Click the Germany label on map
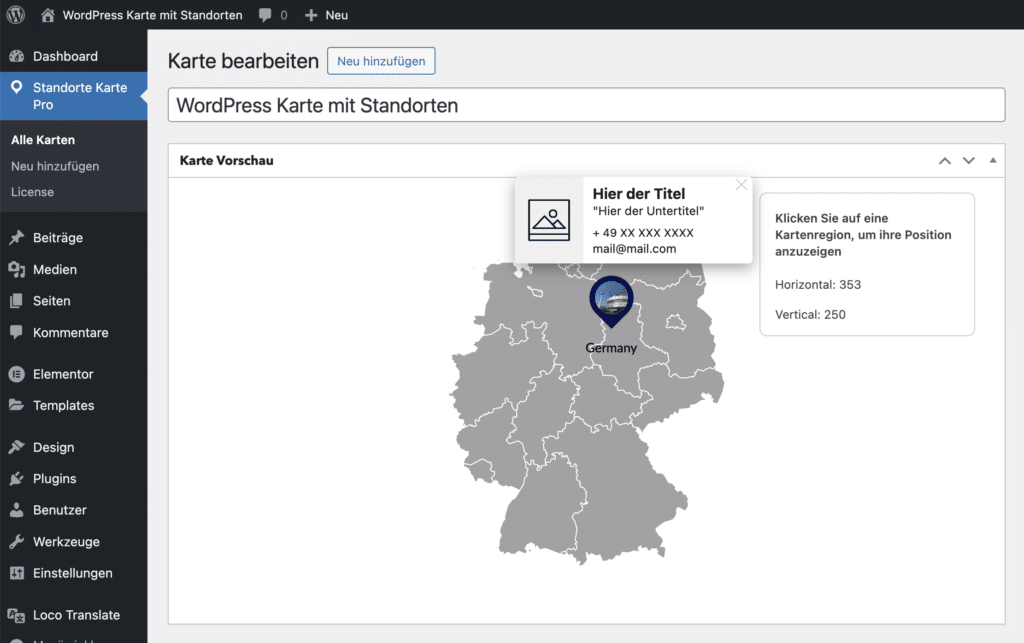The height and width of the screenshot is (643, 1024). pos(611,348)
